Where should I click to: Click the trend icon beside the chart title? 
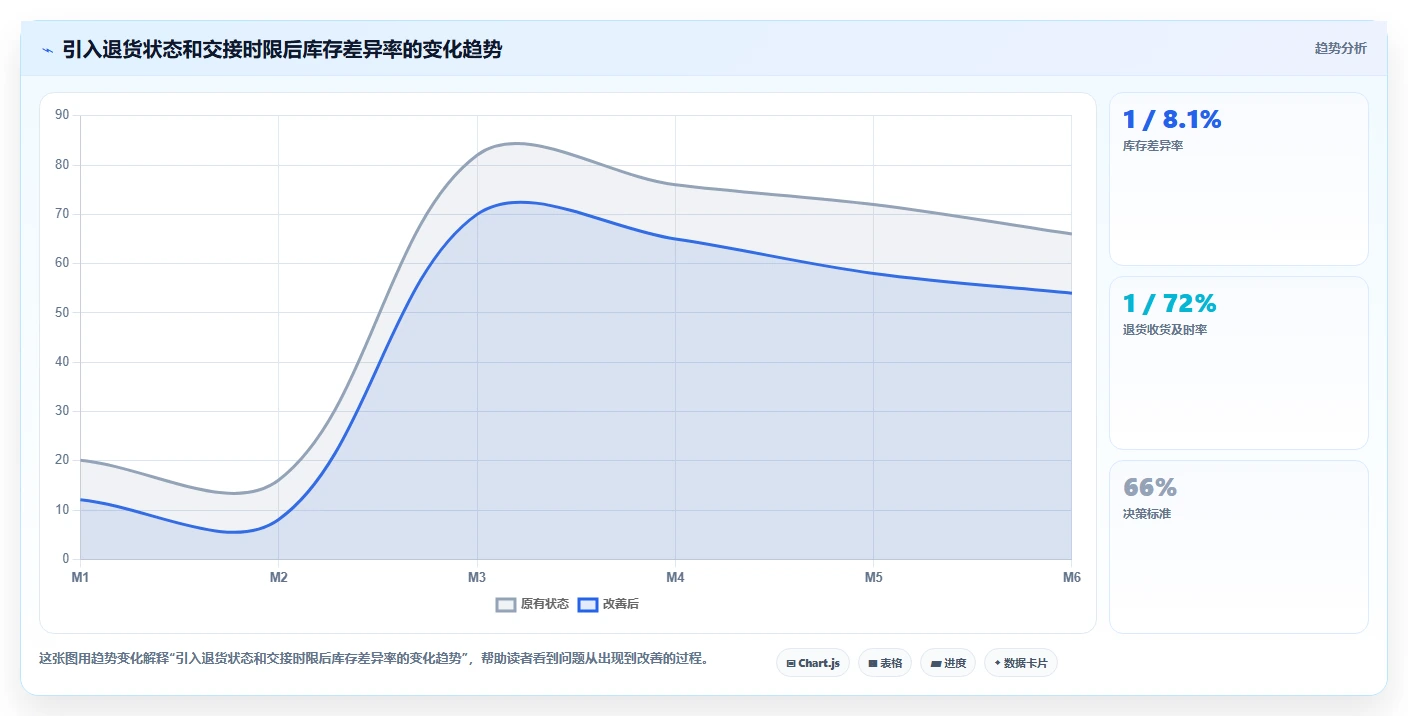point(47,50)
